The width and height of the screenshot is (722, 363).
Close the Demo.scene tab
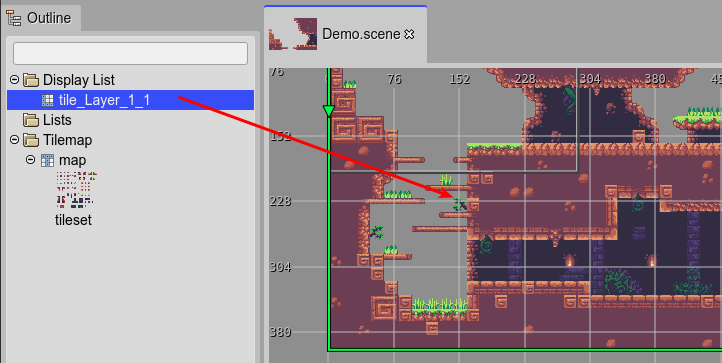point(409,34)
